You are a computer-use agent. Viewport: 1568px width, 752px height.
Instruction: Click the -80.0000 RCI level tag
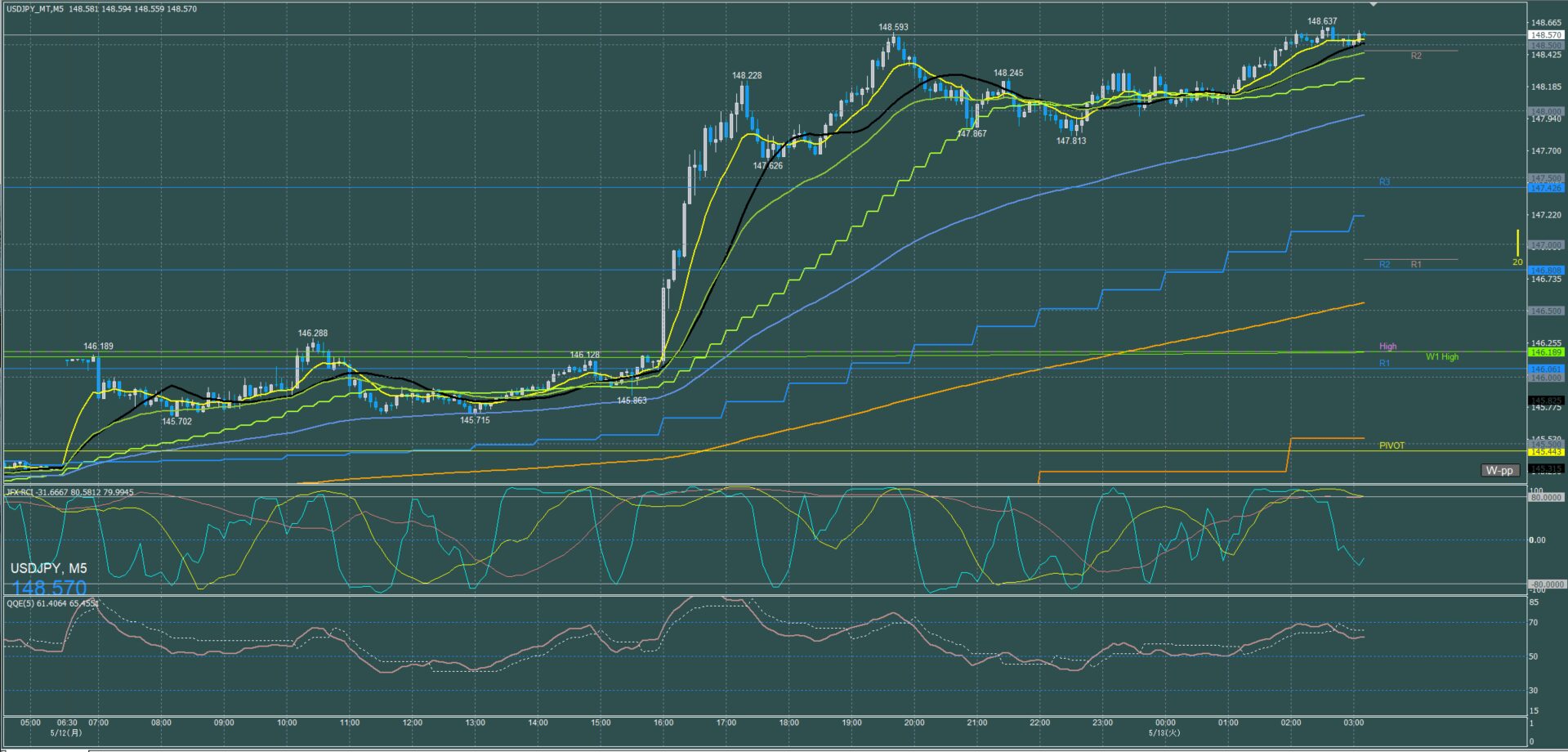1546,584
